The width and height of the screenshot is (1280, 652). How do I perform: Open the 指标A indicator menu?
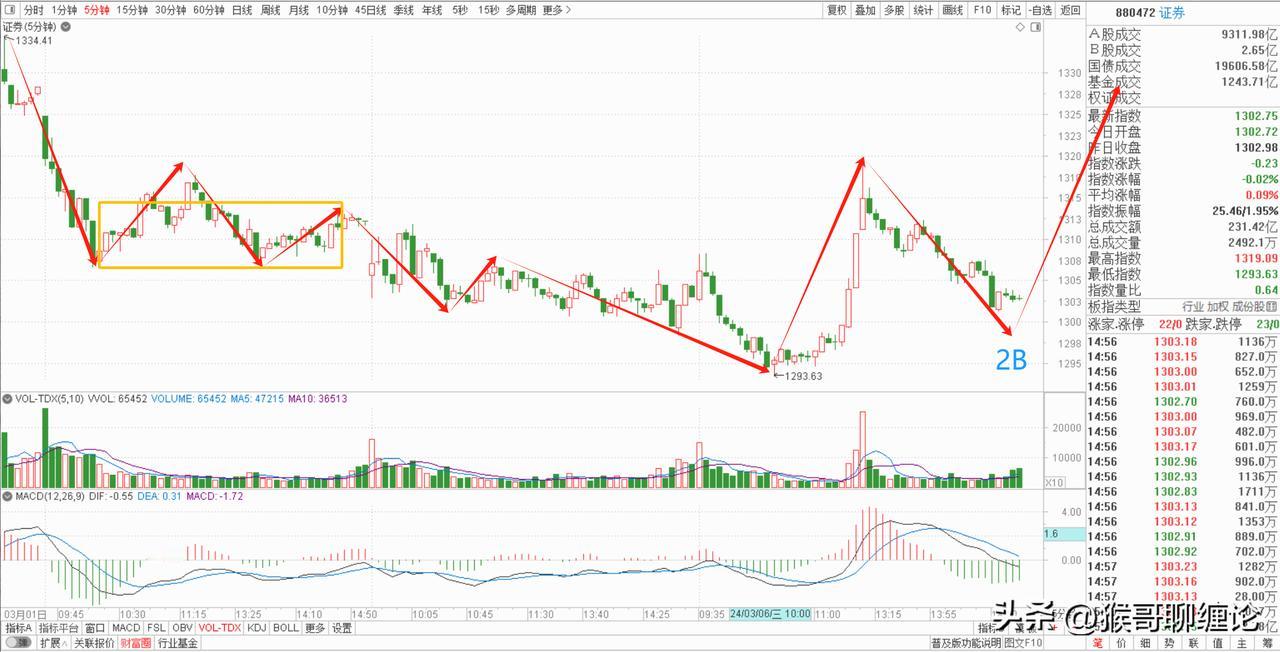click(x=19, y=628)
